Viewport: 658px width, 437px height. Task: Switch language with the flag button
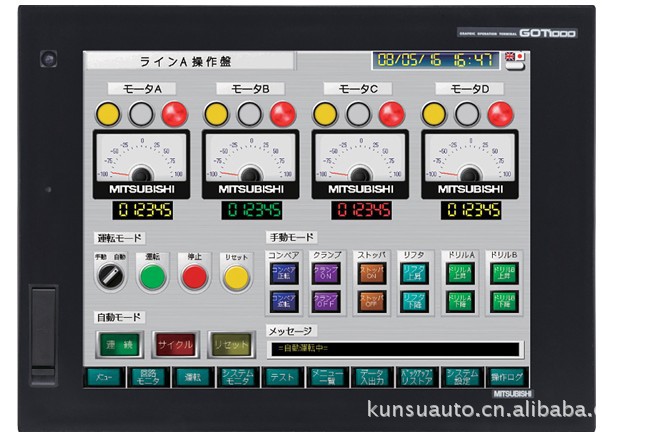tap(514, 61)
